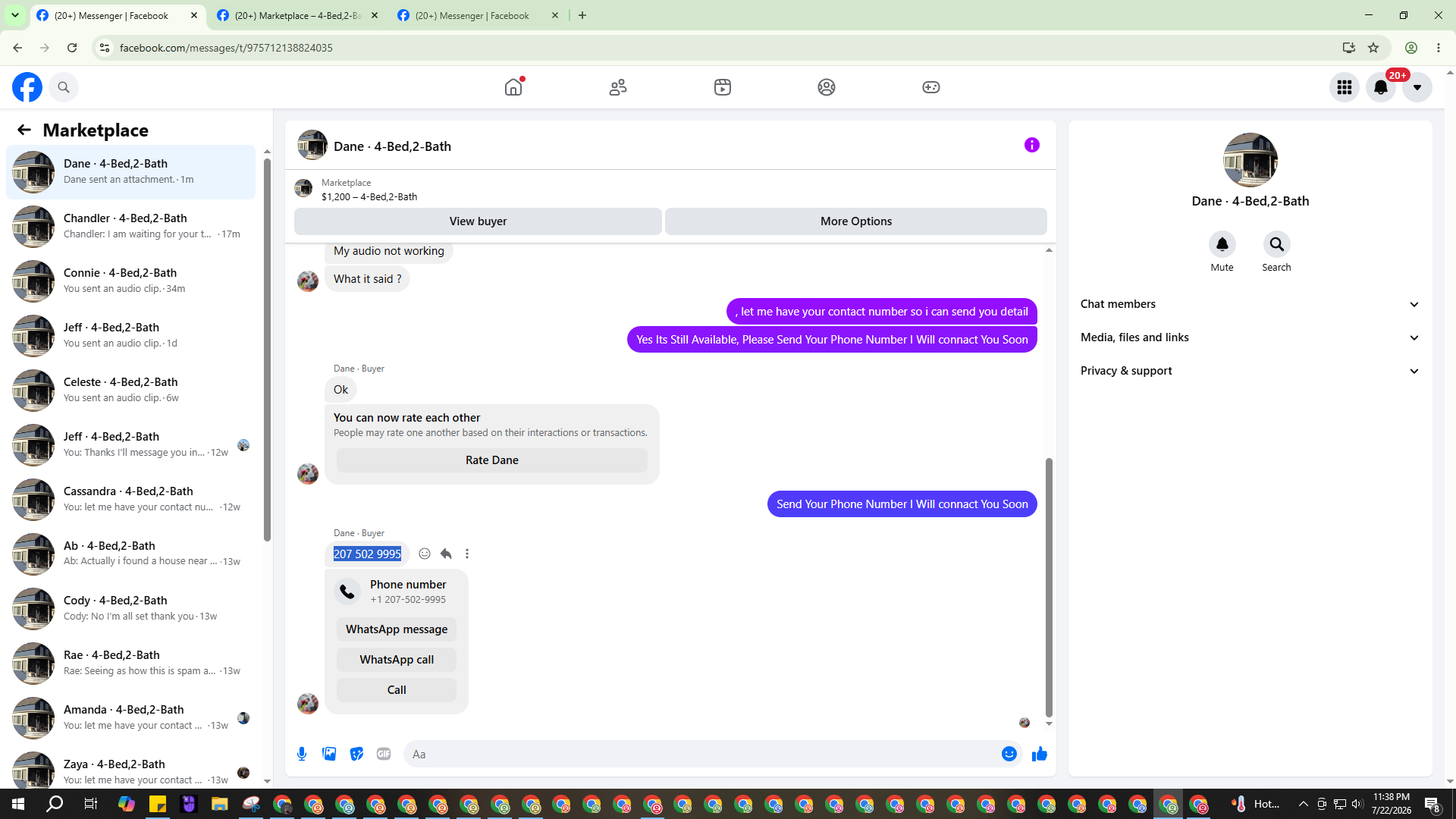This screenshot has height=819, width=1456.
Task: React to the phone number message
Action: [x=425, y=554]
